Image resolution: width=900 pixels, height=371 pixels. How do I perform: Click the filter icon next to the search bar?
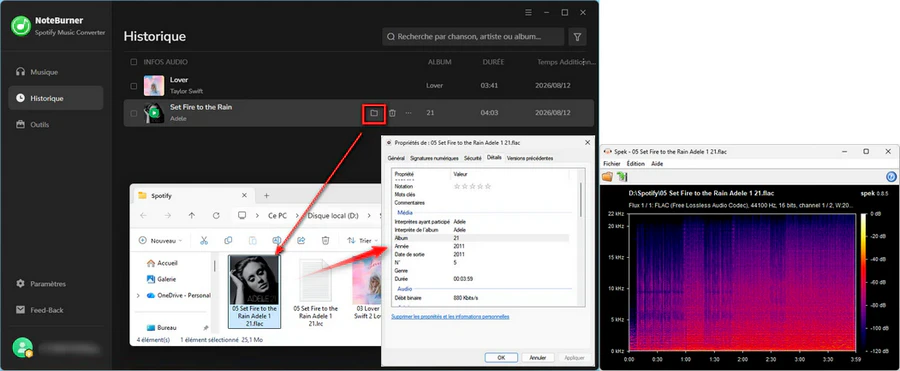[x=577, y=37]
